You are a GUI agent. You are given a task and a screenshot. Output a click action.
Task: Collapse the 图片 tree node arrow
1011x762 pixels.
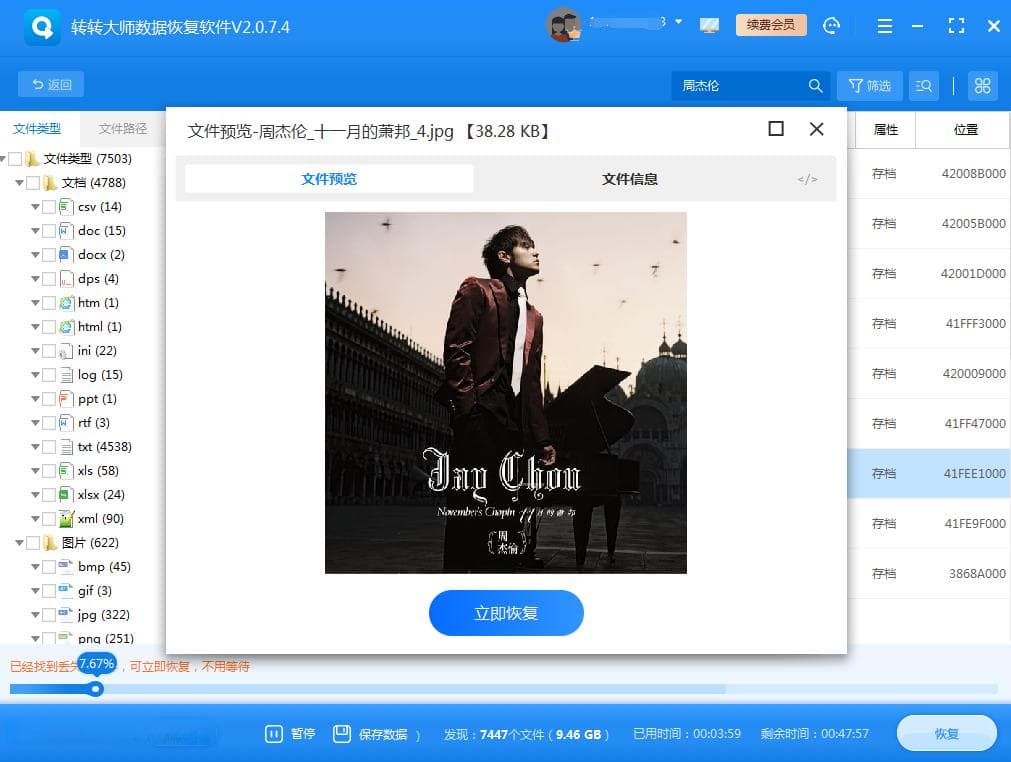[x=19, y=543]
